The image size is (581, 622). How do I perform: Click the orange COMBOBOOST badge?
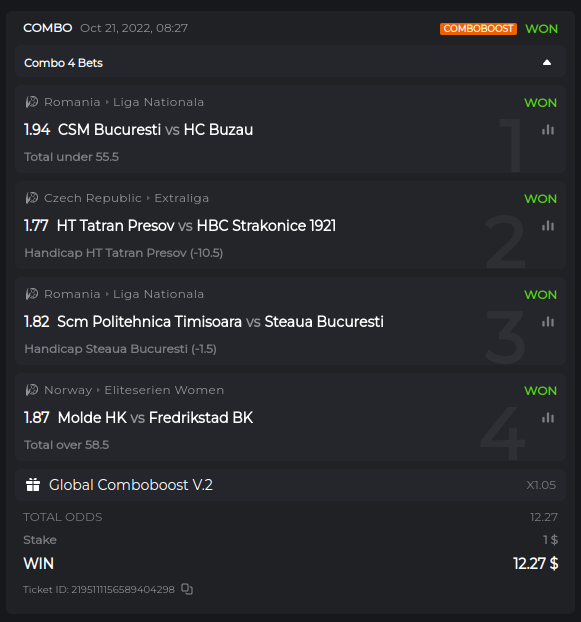click(478, 29)
